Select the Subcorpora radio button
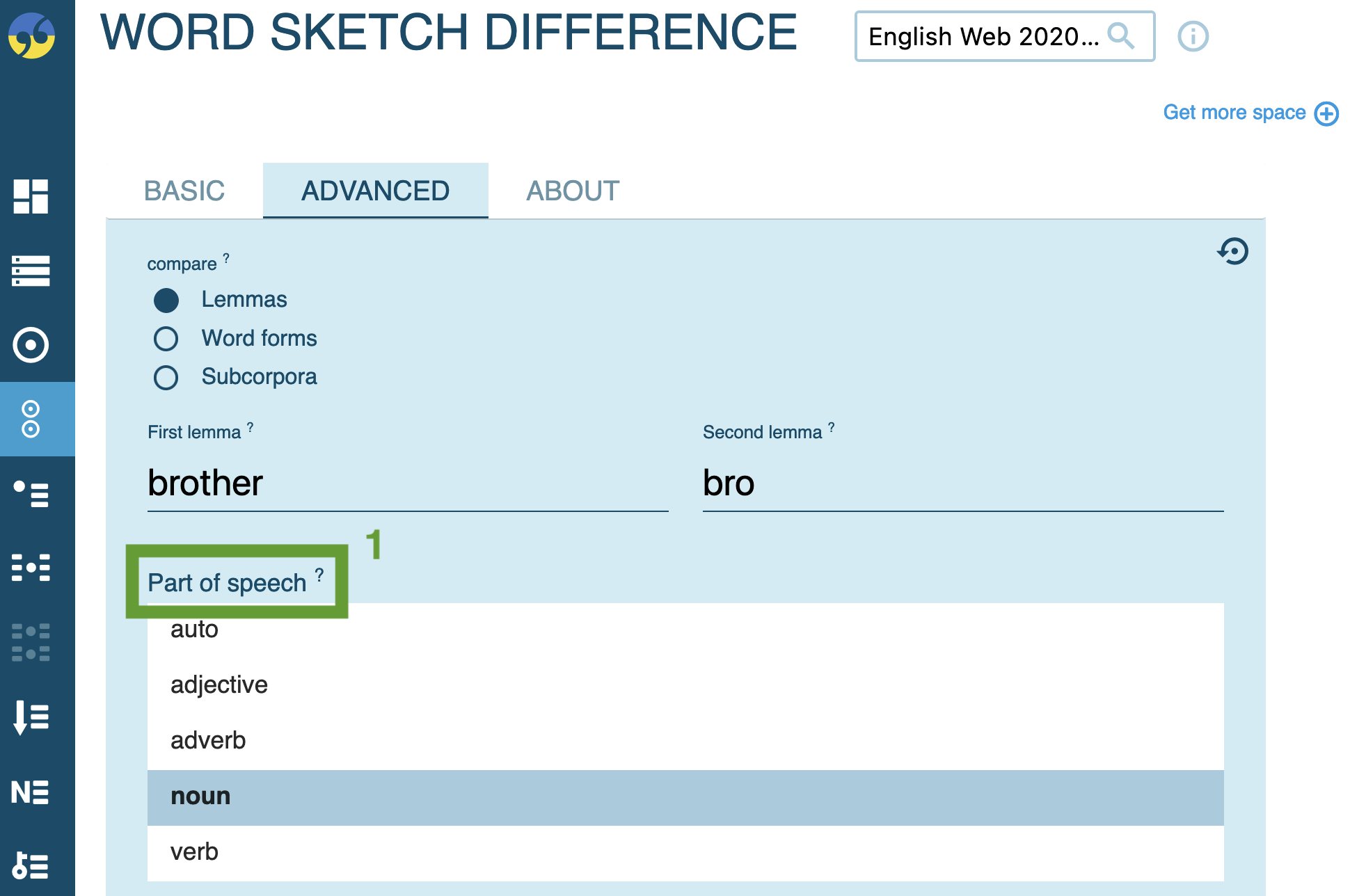Image resolution: width=1350 pixels, height=896 pixels. (166, 378)
